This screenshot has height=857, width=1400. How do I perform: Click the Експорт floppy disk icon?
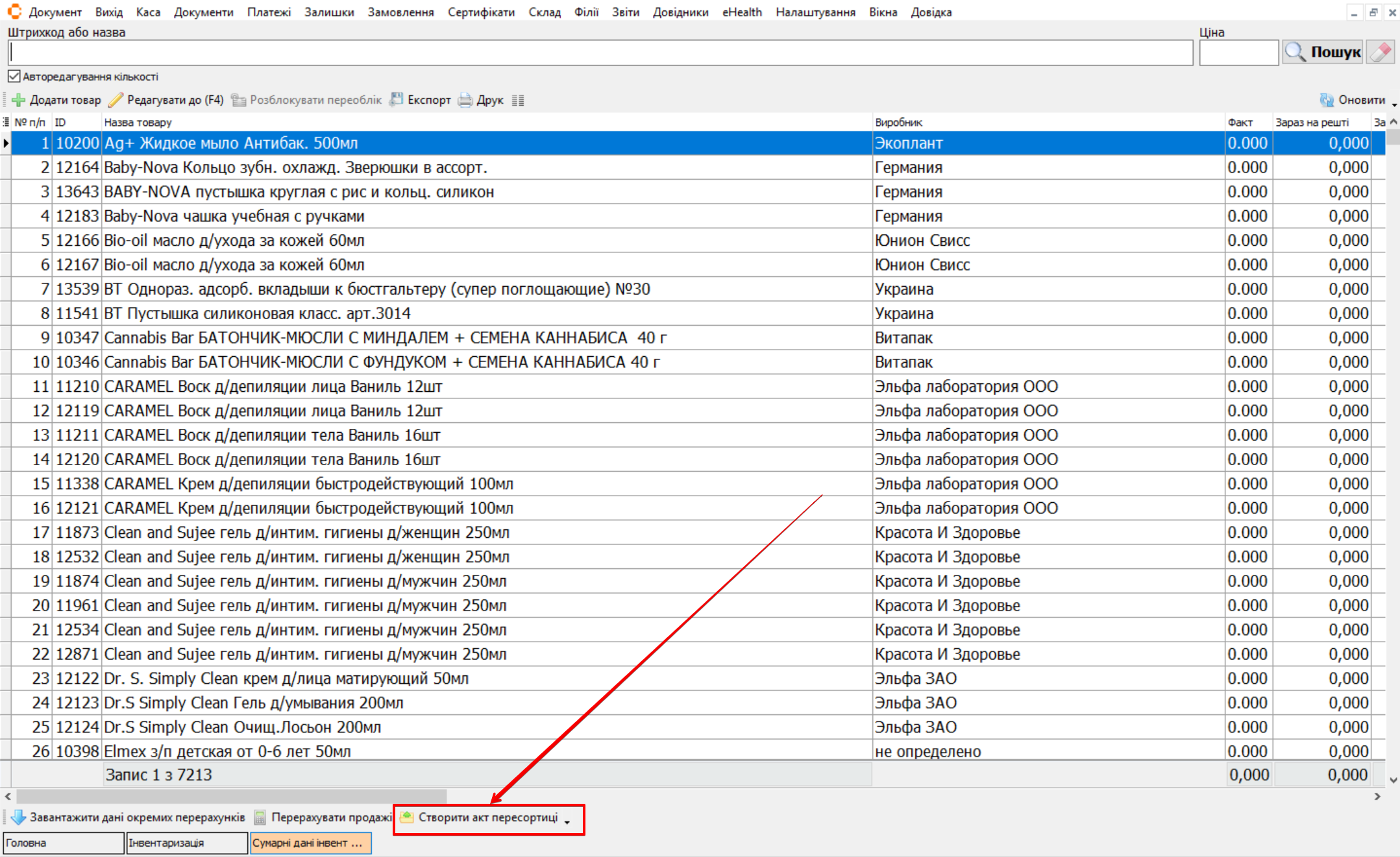(x=396, y=100)
